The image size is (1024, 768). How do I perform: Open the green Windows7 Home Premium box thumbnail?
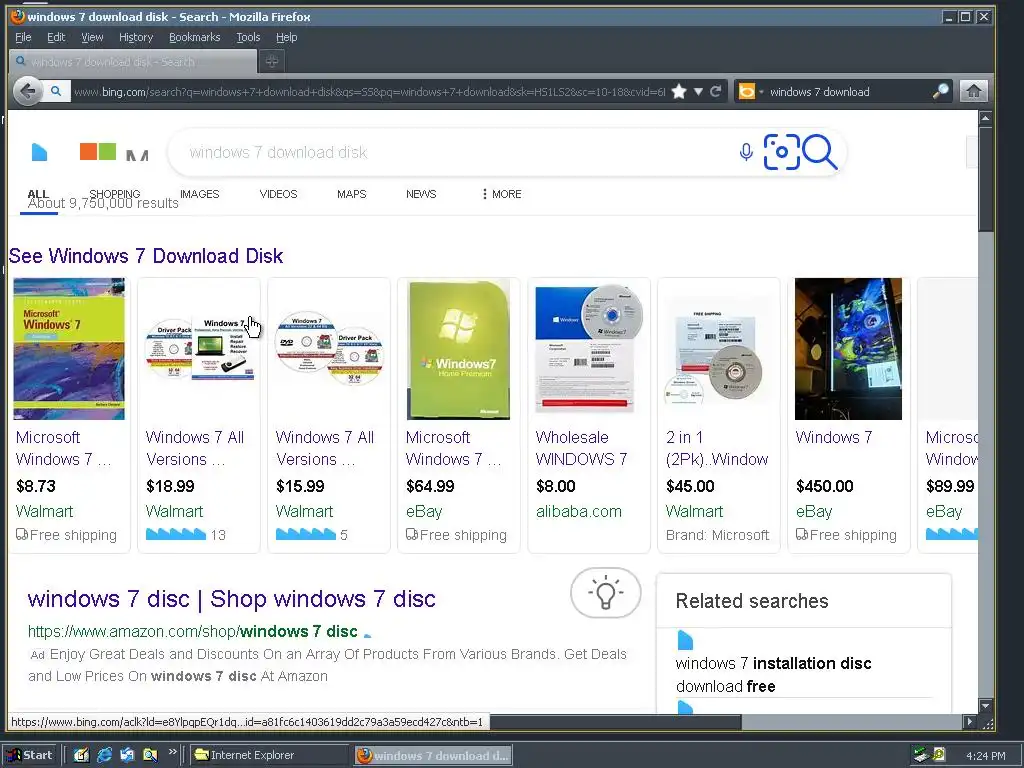[458, 349]
